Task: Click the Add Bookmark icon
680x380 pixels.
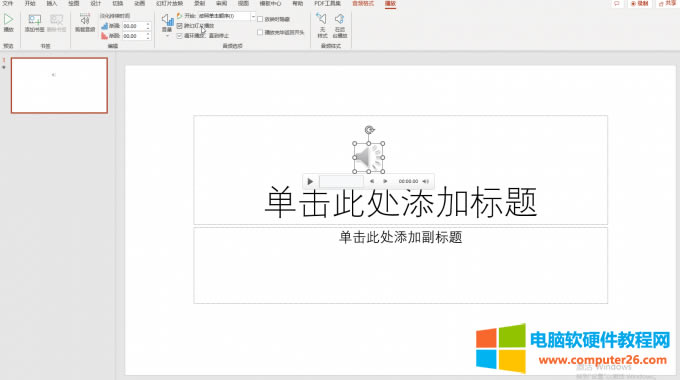Action: click(x=34, y=20)
